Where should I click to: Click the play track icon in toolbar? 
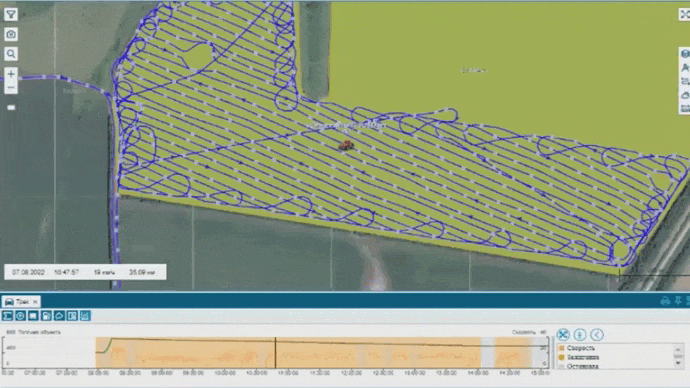click(x=20, y=316)
